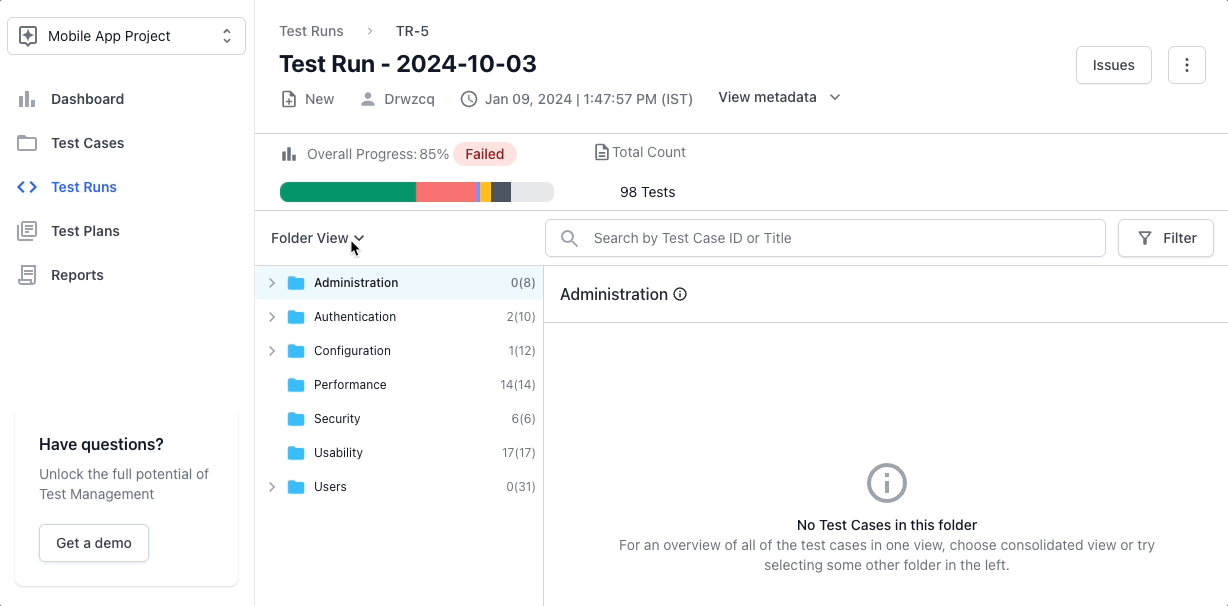Expand View metadata section
This screenshot has width=1228, height=606.
click(779, 97)
